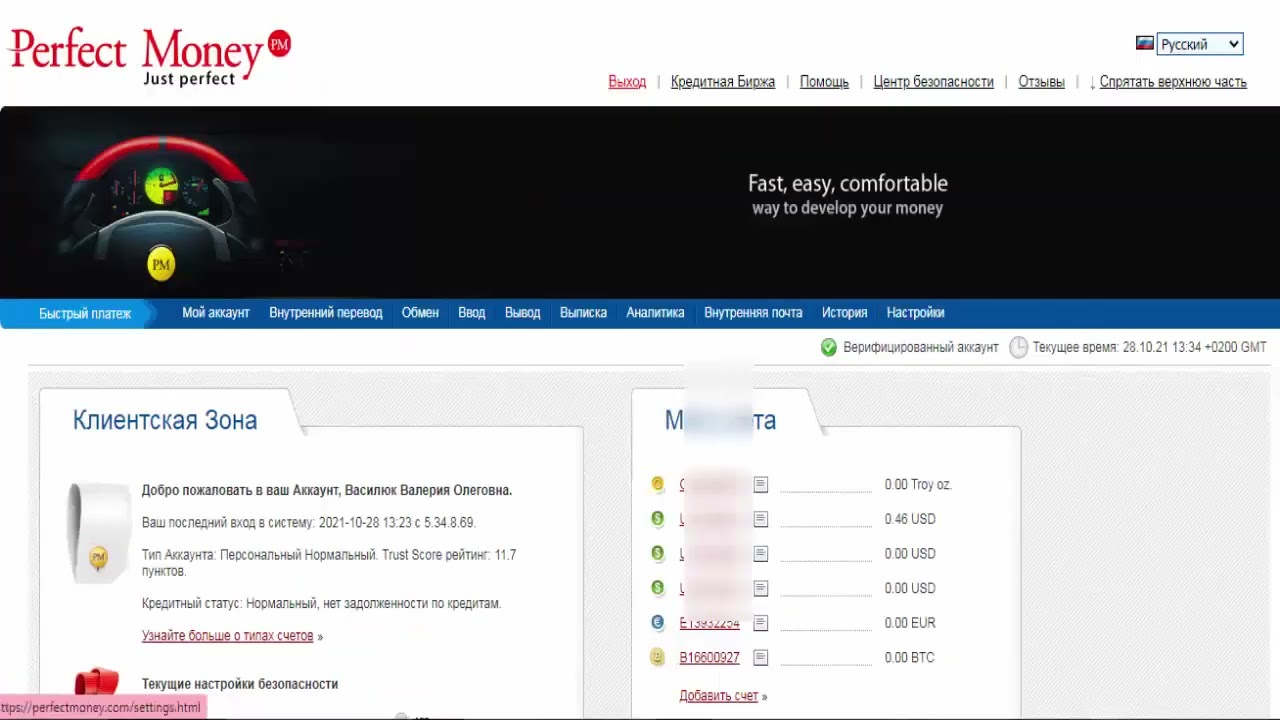
Task: Click the account card icon in Клиентская Зона
Action: (98, 532)
